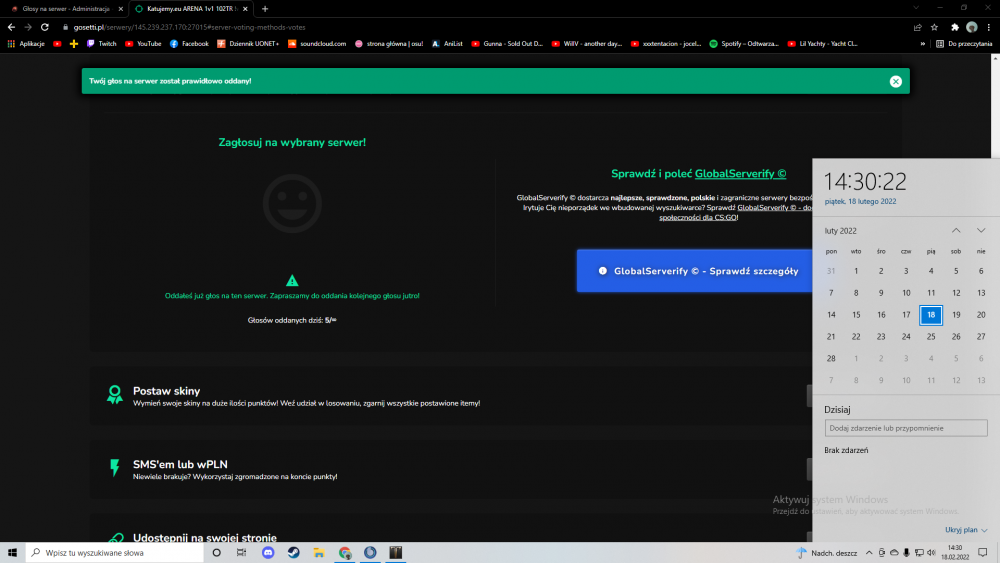1000x563 pixels.
Task: Click the date piątek, 18 lutego 2022
Action: (x=860, y=201)
